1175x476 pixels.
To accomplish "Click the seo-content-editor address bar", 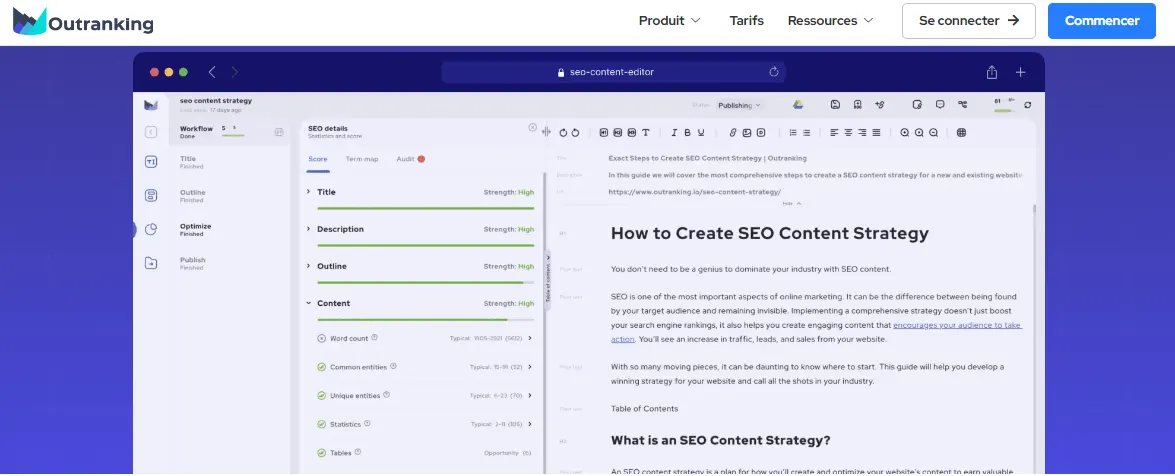I will tap(613, 72).
